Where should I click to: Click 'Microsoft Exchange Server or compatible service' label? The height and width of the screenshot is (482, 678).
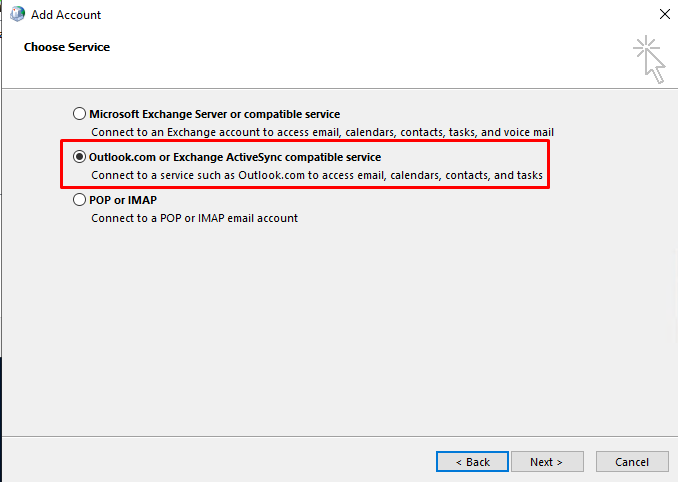tap(214, 114)
